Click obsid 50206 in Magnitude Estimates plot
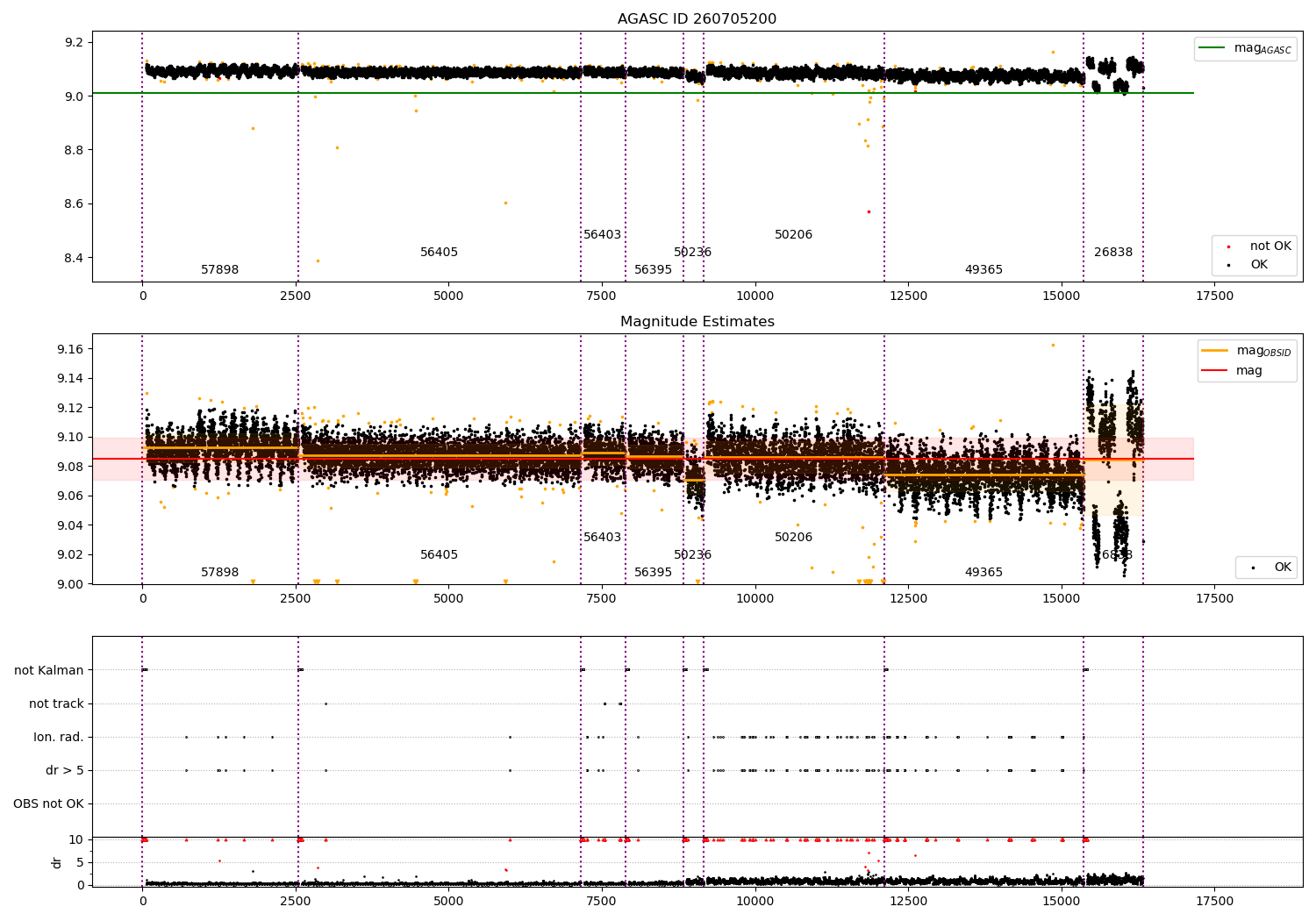 793,538
